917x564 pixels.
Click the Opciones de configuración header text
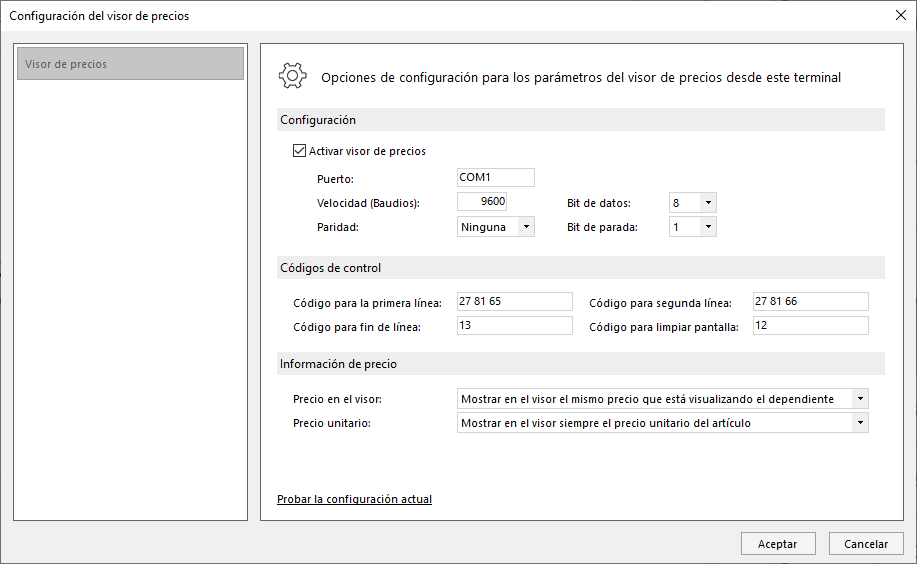[x=581, y=77]
